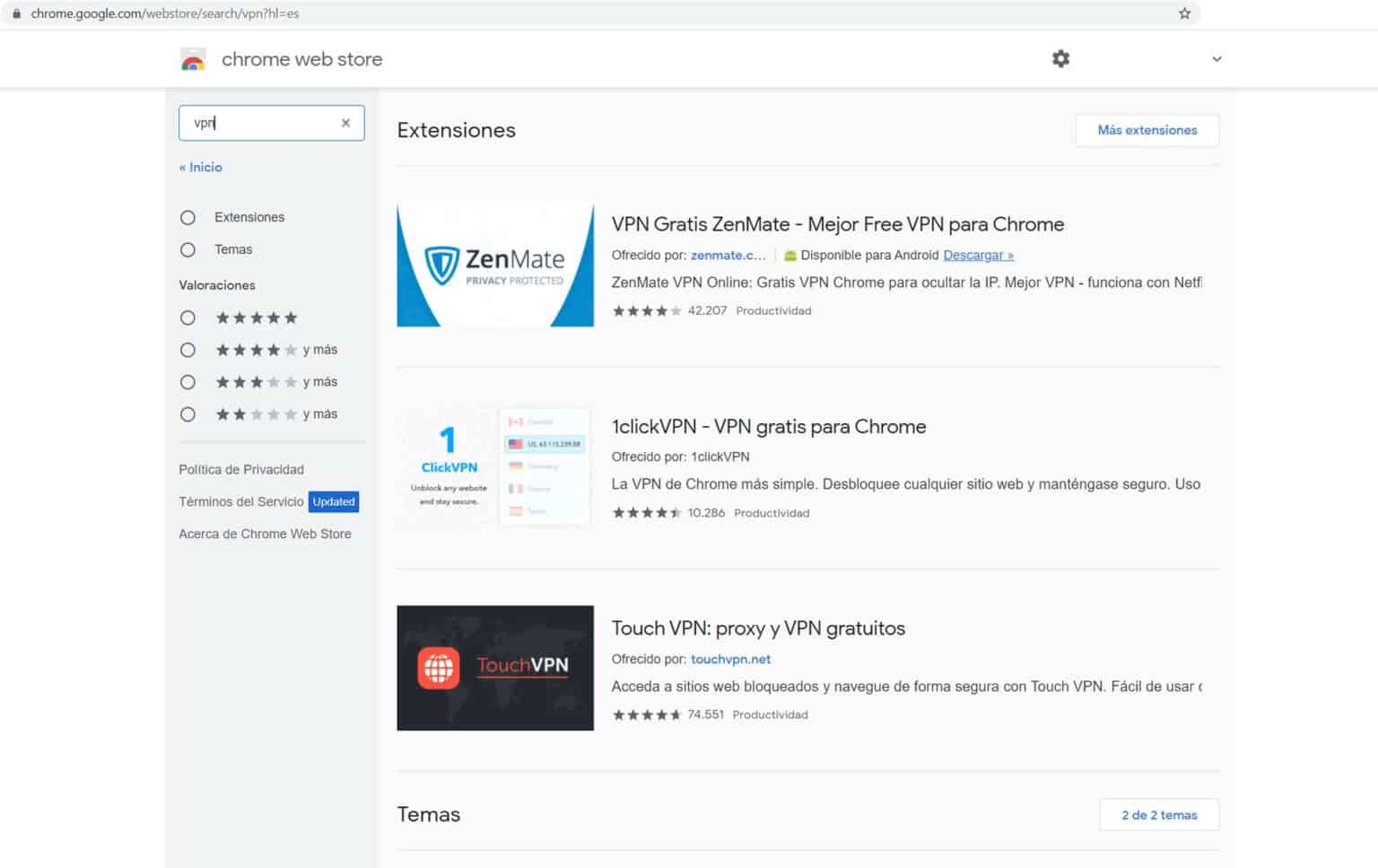Screen dimensions: 1378x868
Task: Expand the account dropdown chevron at top right
Action: (1217, 59)
